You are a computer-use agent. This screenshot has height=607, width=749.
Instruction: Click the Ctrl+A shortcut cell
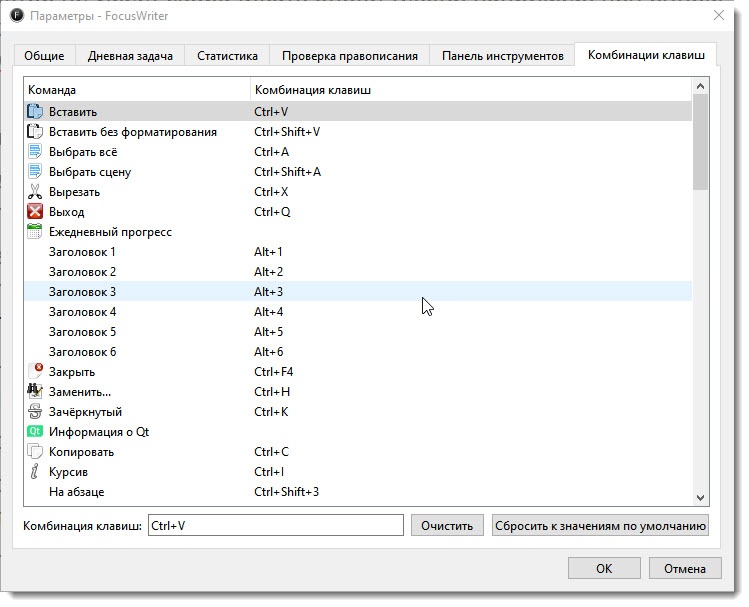[271, 152]
